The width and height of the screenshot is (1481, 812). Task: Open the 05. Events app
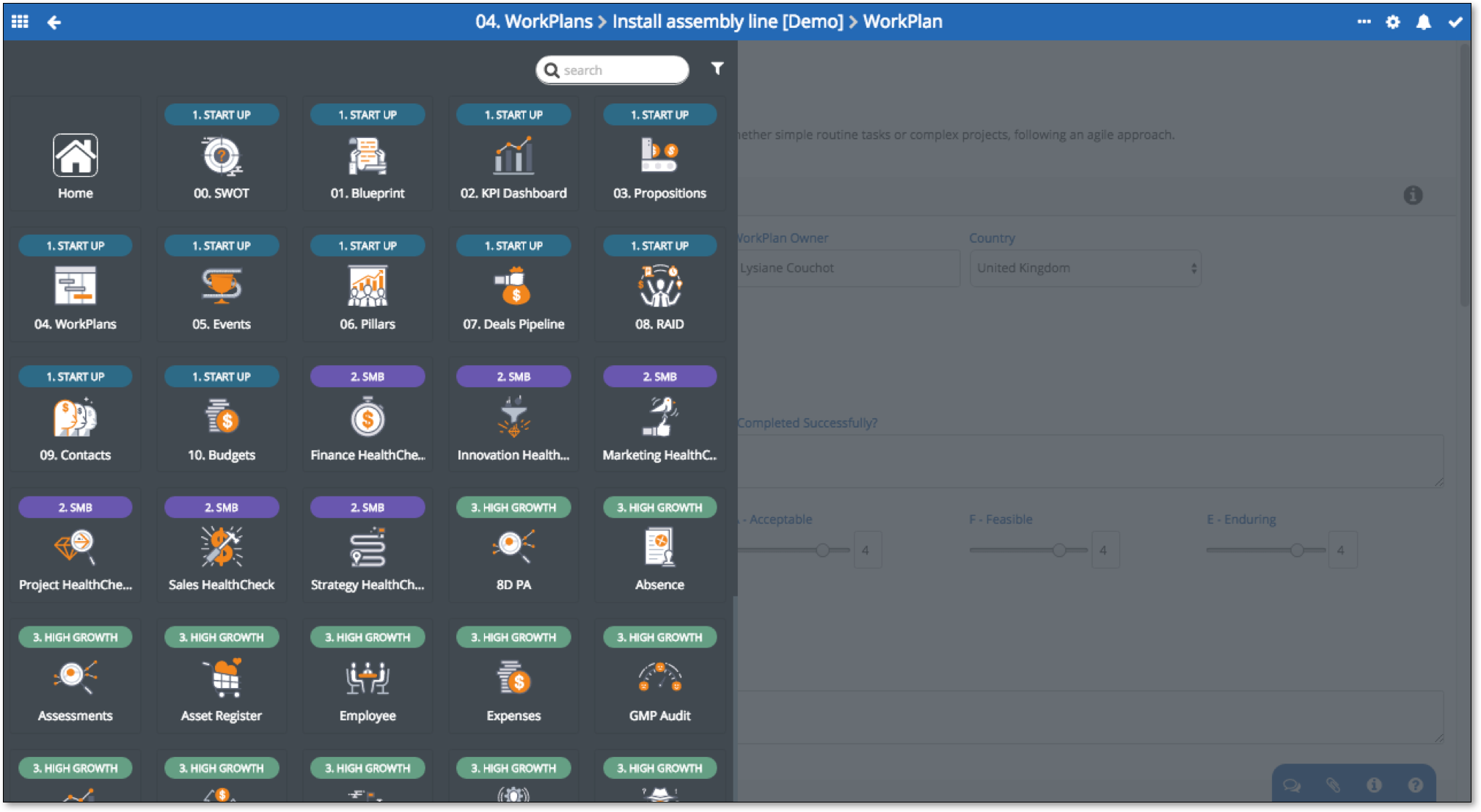tap(222, 285)
